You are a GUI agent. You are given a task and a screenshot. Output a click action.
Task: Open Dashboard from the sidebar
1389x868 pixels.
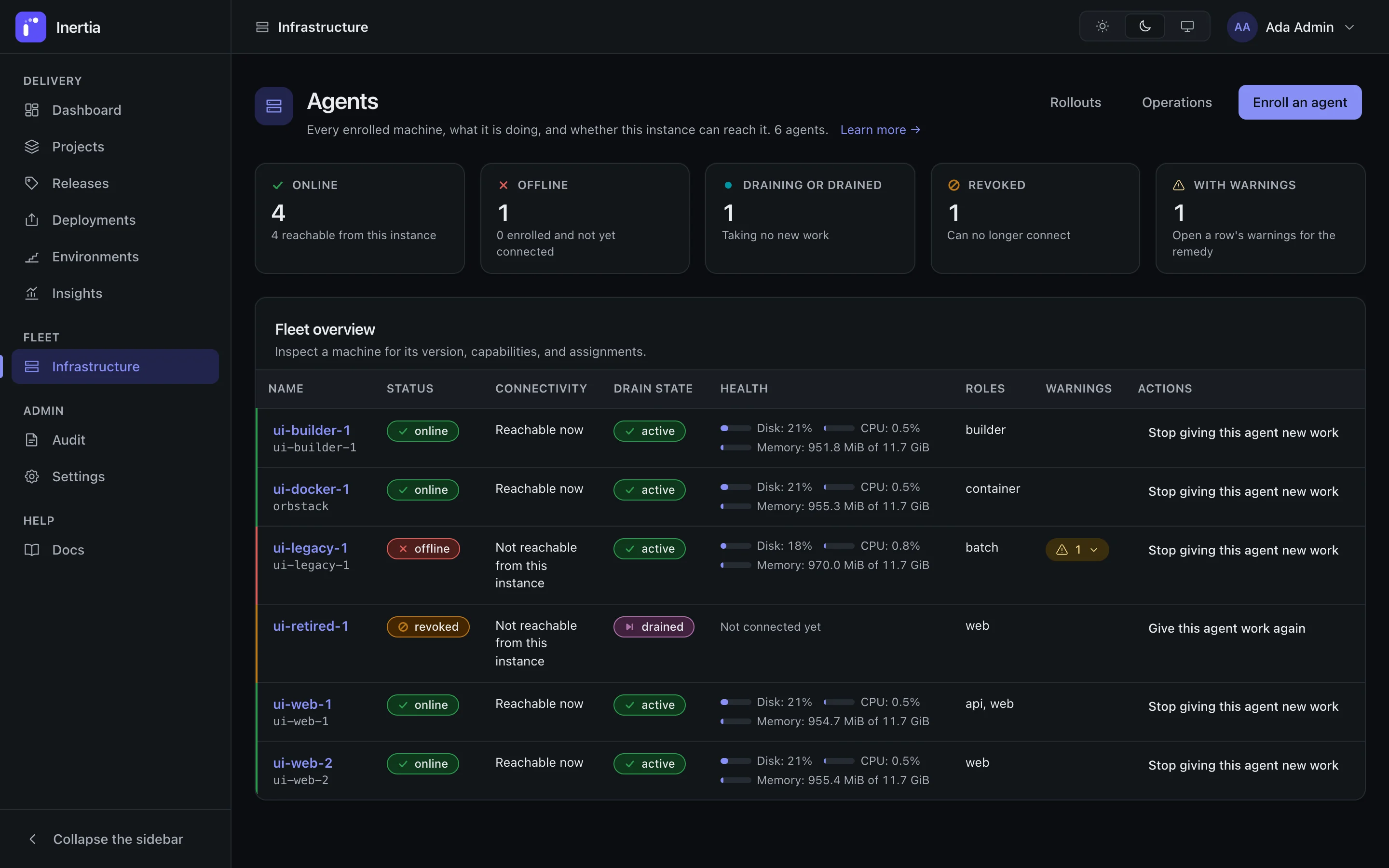[x=115, y=109]
